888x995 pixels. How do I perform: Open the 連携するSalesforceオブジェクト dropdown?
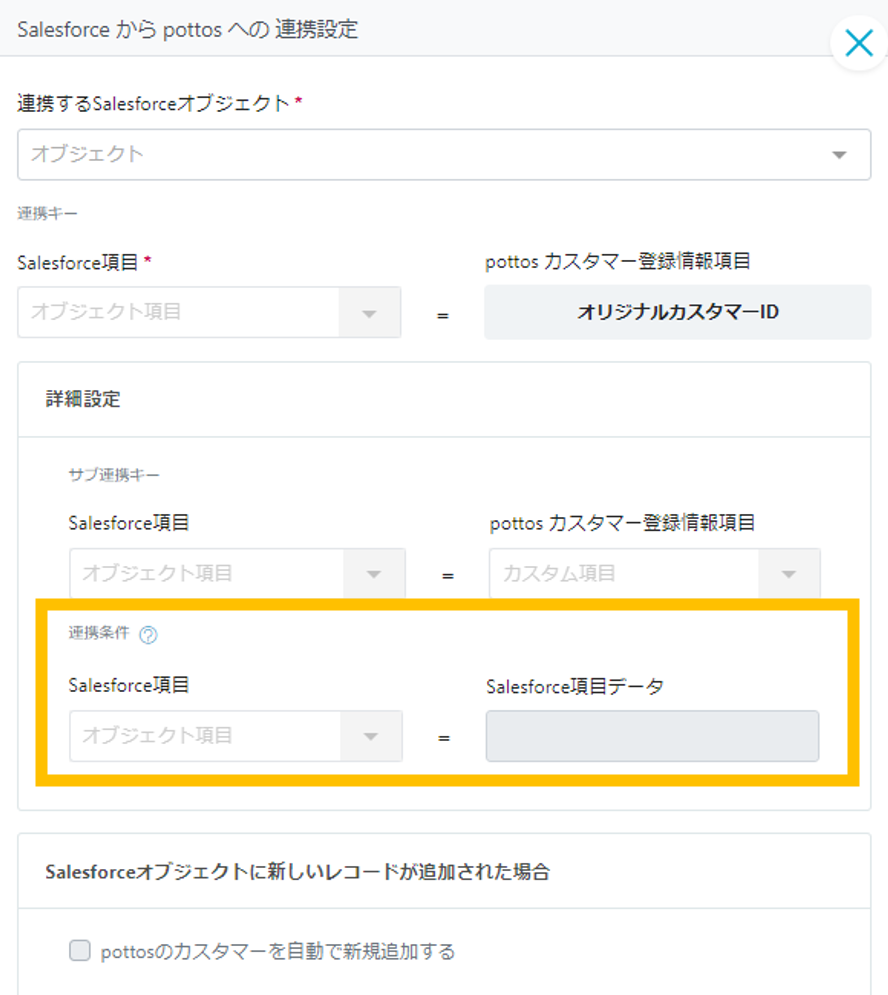[444, 155]
